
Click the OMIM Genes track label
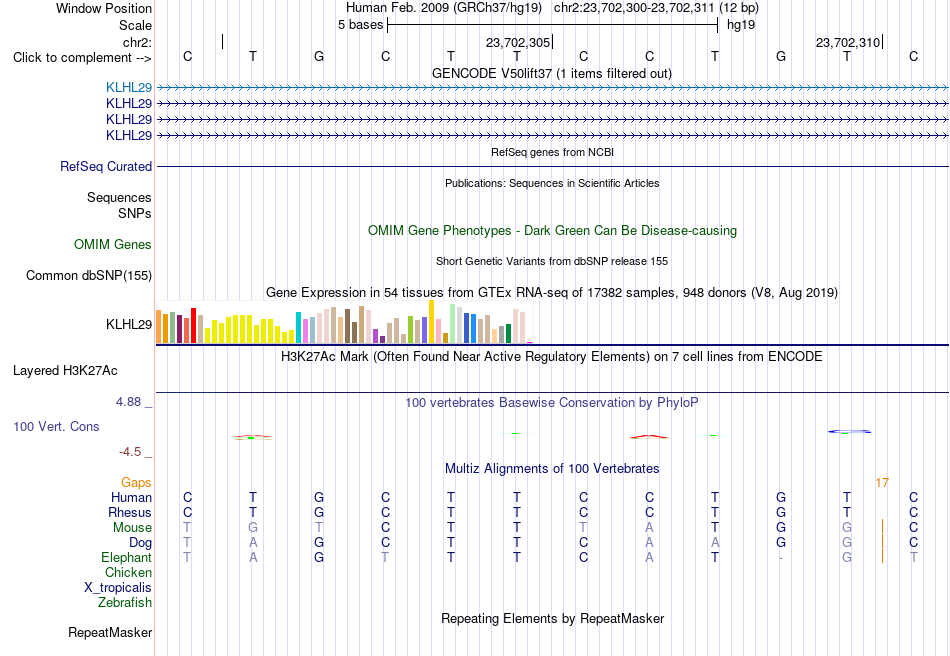point(113,244)
